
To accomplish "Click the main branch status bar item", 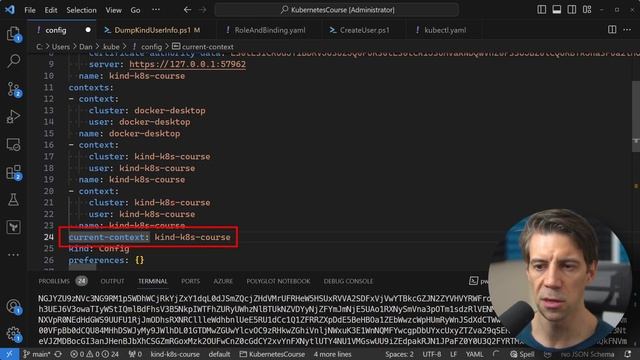I will pyautogui.click(x=37, y=354).
